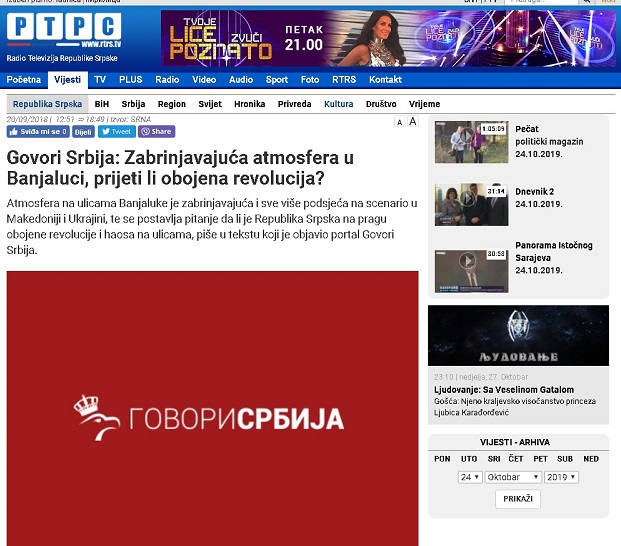Click the Govori Srbija article image

pos(212,409)
